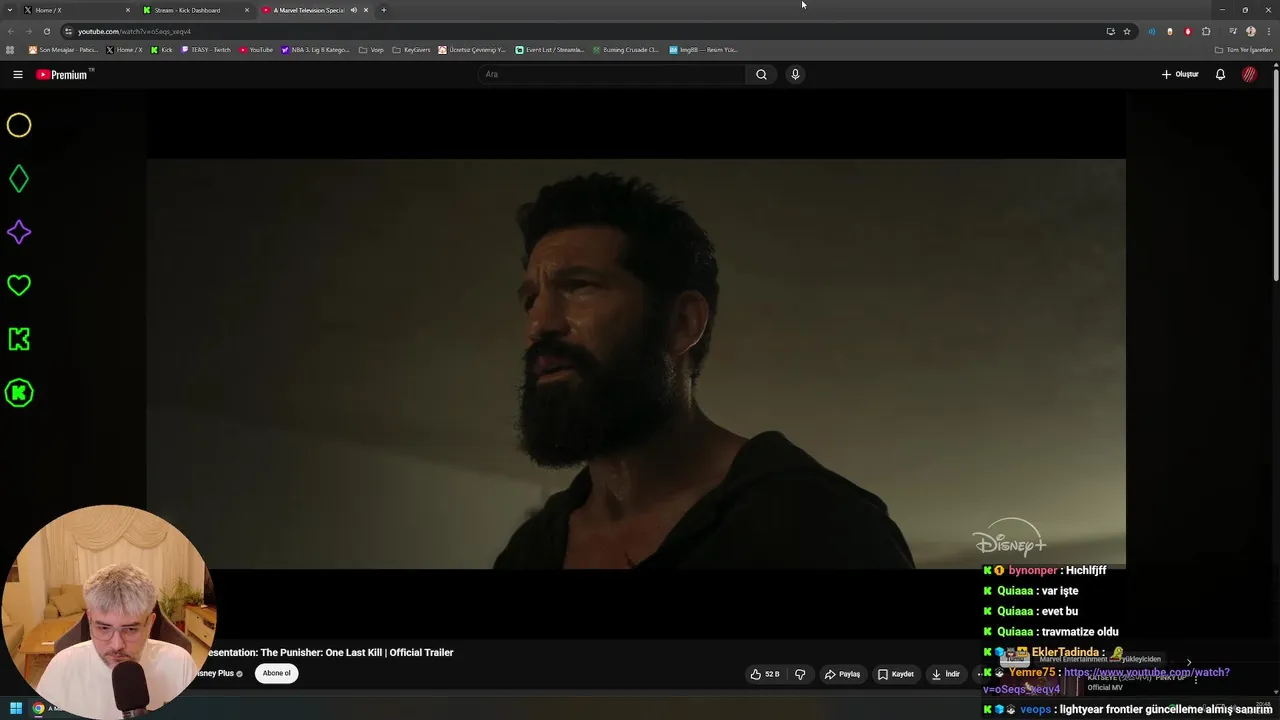Switch to the Home / X browser tab
Screen dimensions: 1280x720
[x=77, y=10]
